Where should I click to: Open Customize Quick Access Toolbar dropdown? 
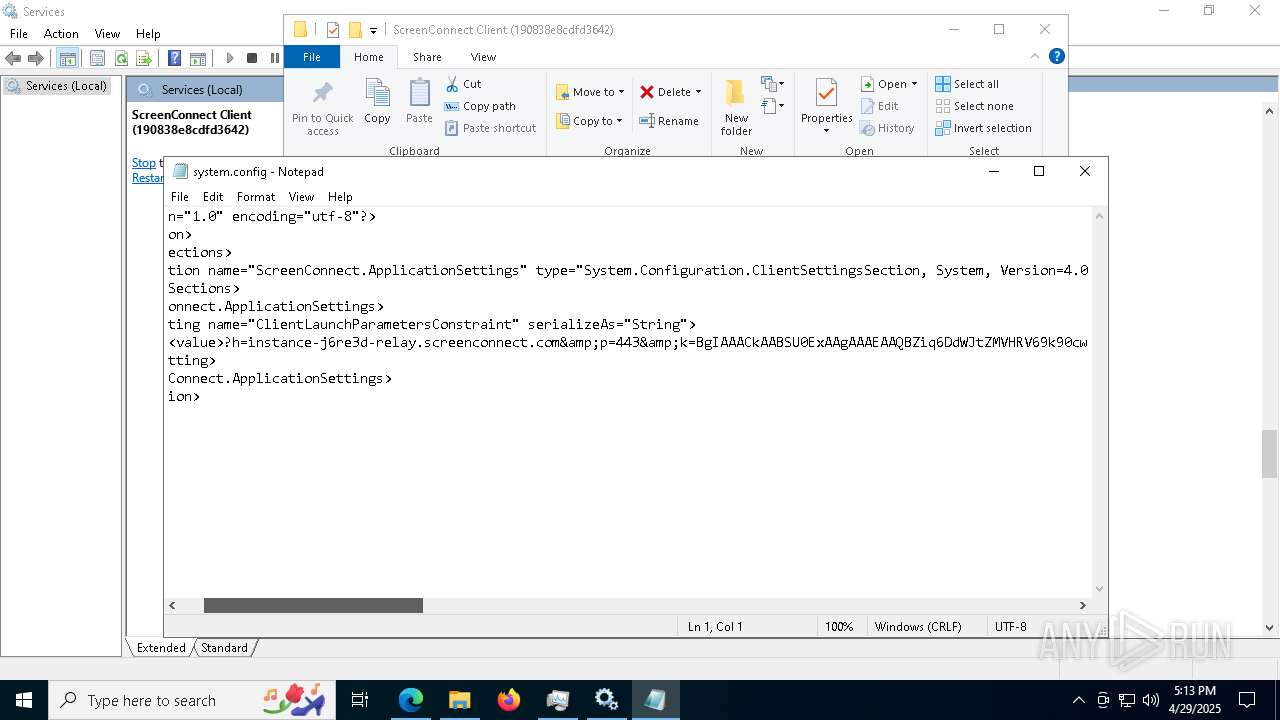click(373, 30)
